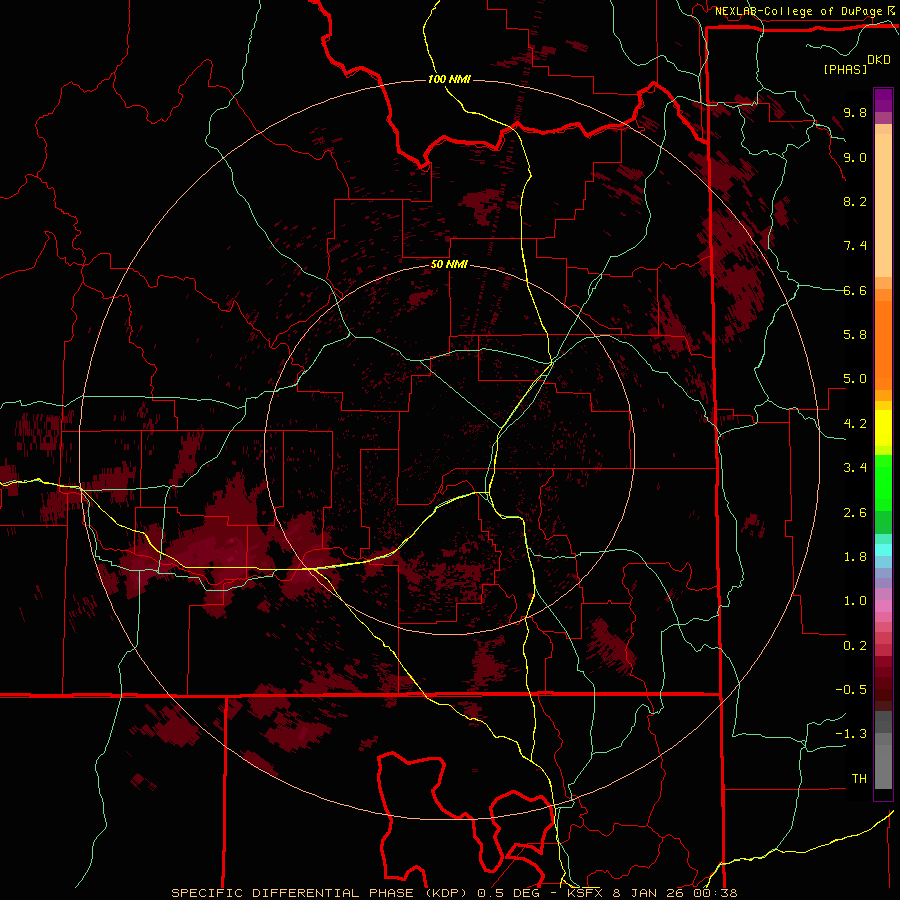Click the 7.4 value on the scale
This screenshot has height=900, width=900.
pyautogui.click(x=855, y=246)
